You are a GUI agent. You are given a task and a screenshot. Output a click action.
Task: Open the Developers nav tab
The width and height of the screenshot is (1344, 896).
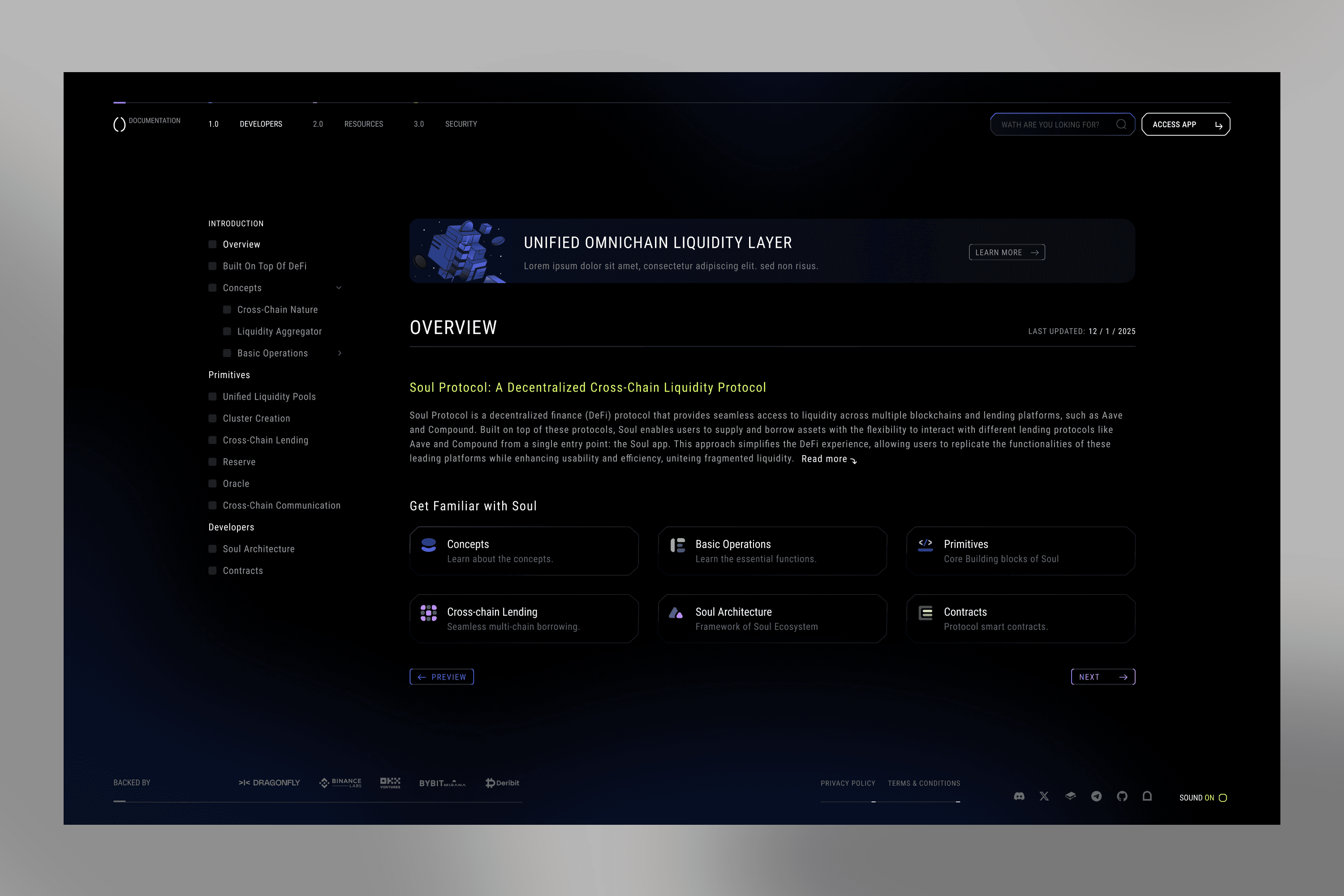click(261, 124)
